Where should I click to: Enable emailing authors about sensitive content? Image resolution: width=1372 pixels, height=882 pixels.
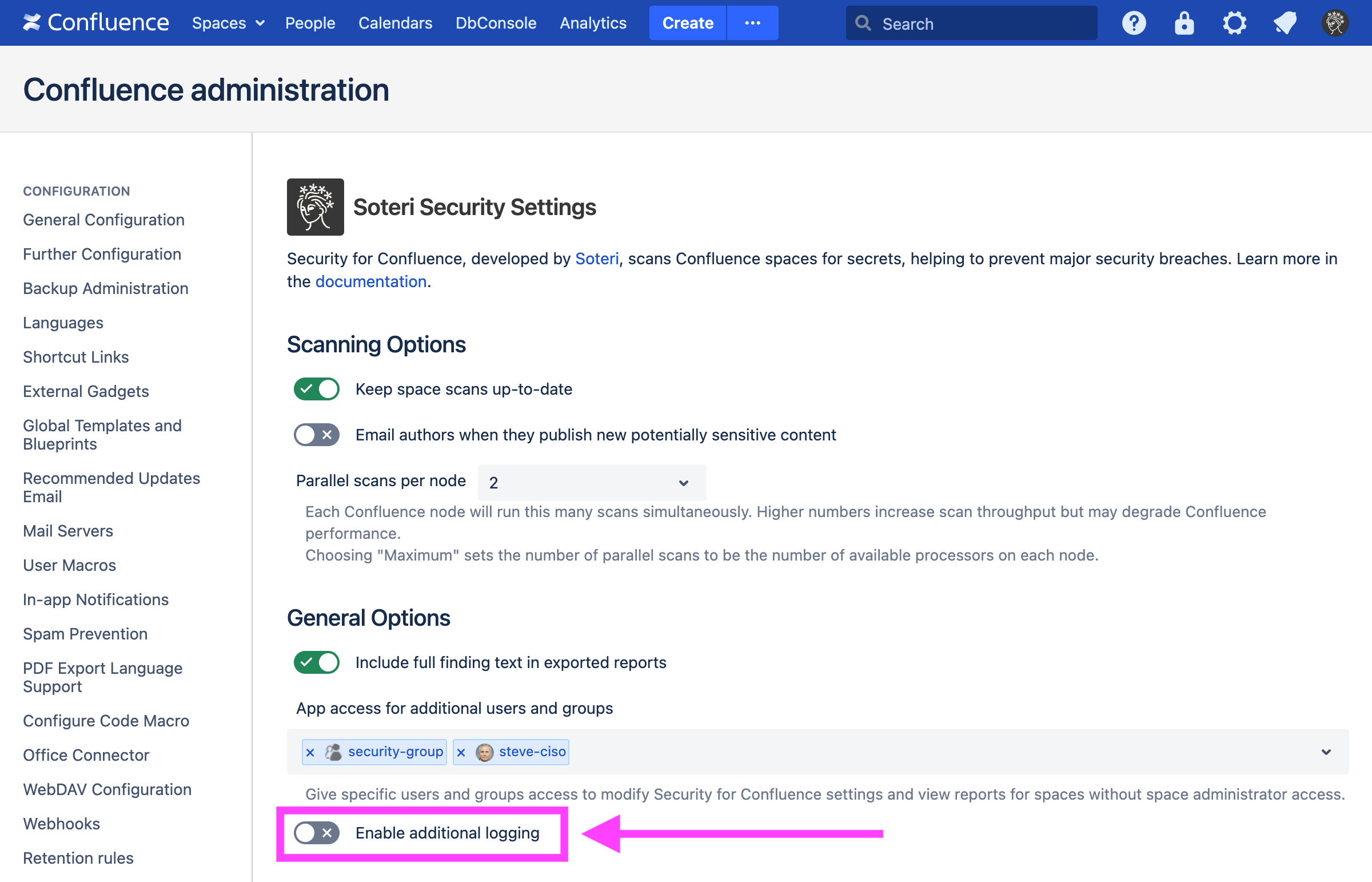[316, 435]
